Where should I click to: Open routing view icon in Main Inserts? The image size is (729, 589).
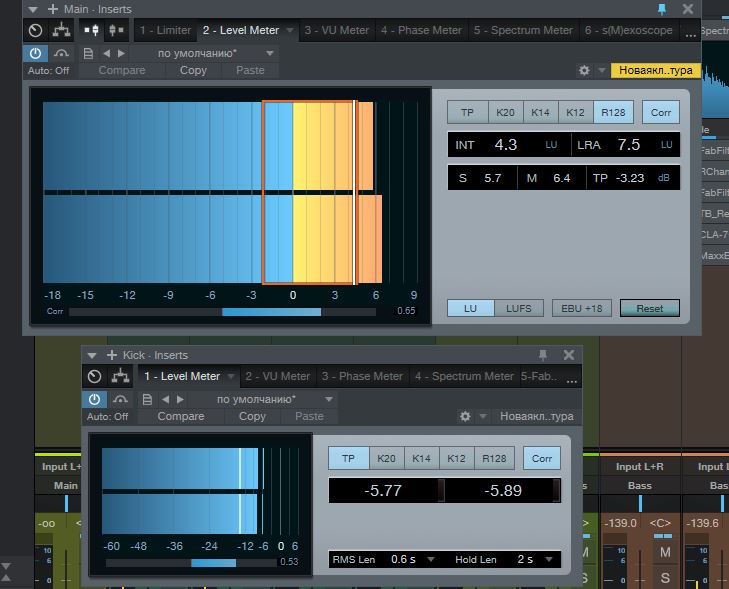point(61,31)
